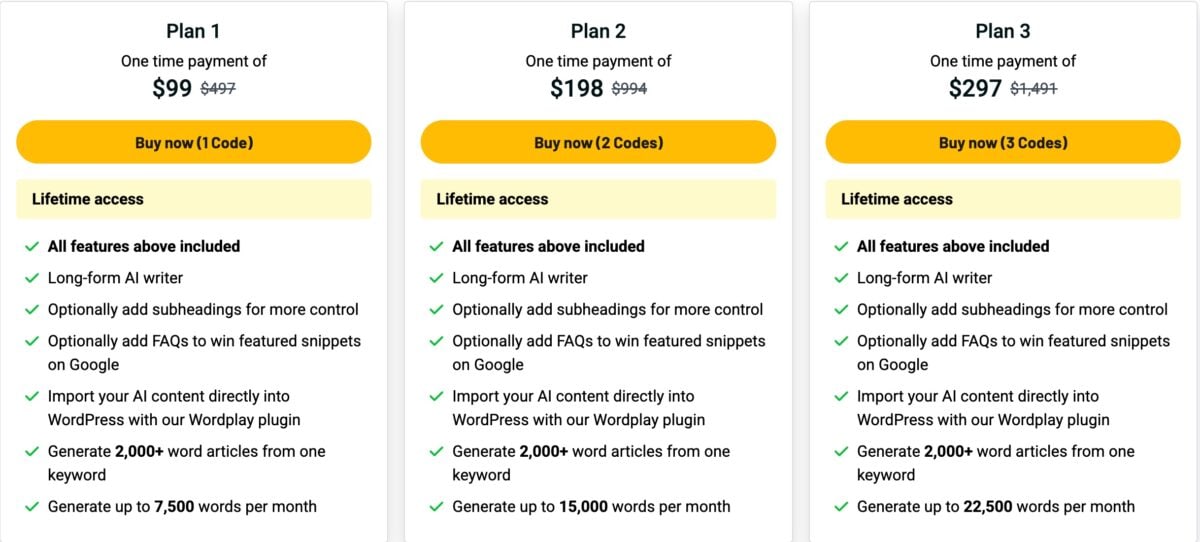Click Plan 2 checkmark beside All features above included
Image resolution: width=1200 pixels, height=542 pixels.
[436, 246]
